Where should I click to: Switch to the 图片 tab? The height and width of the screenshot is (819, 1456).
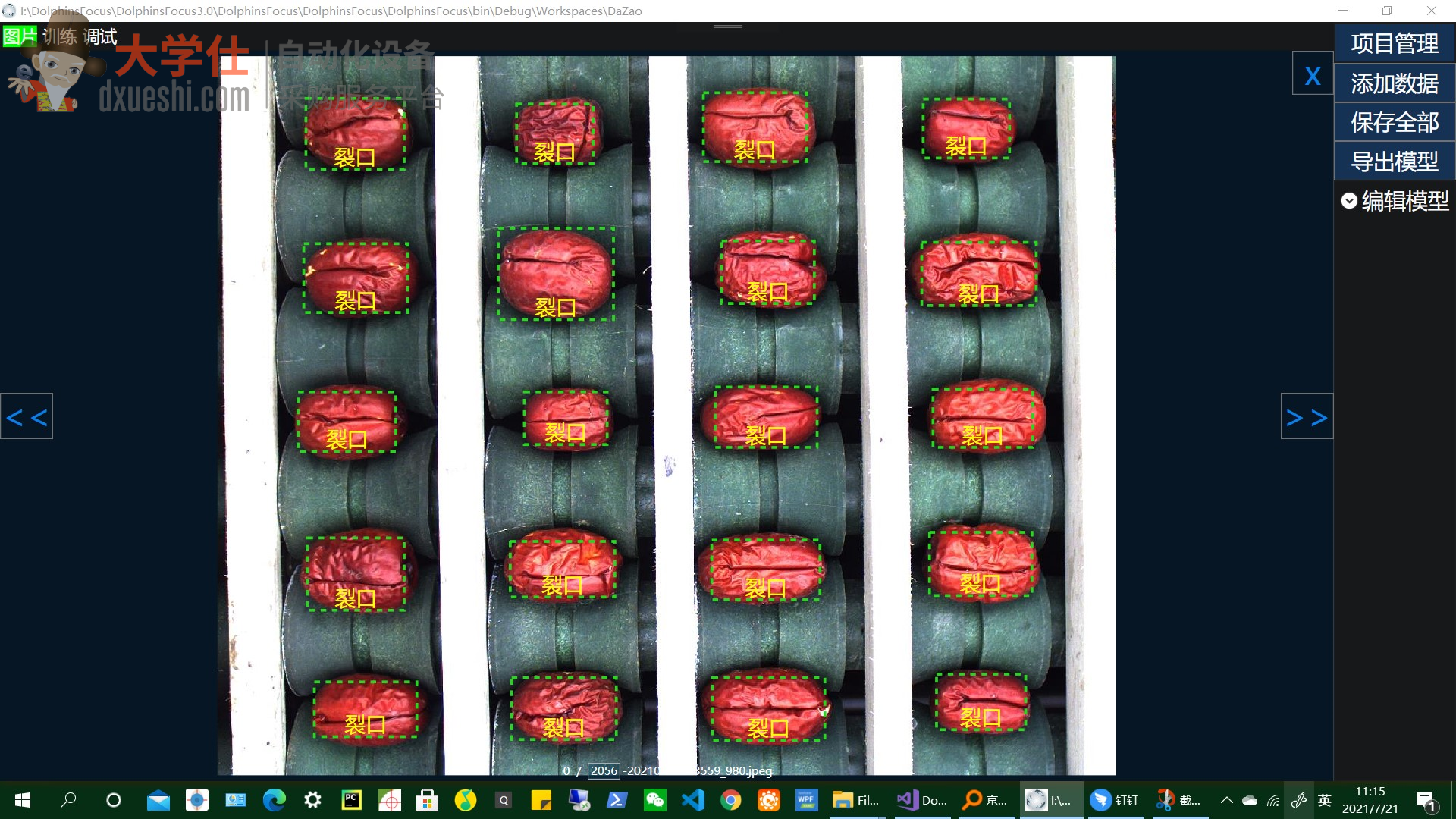tap(20, 36)
